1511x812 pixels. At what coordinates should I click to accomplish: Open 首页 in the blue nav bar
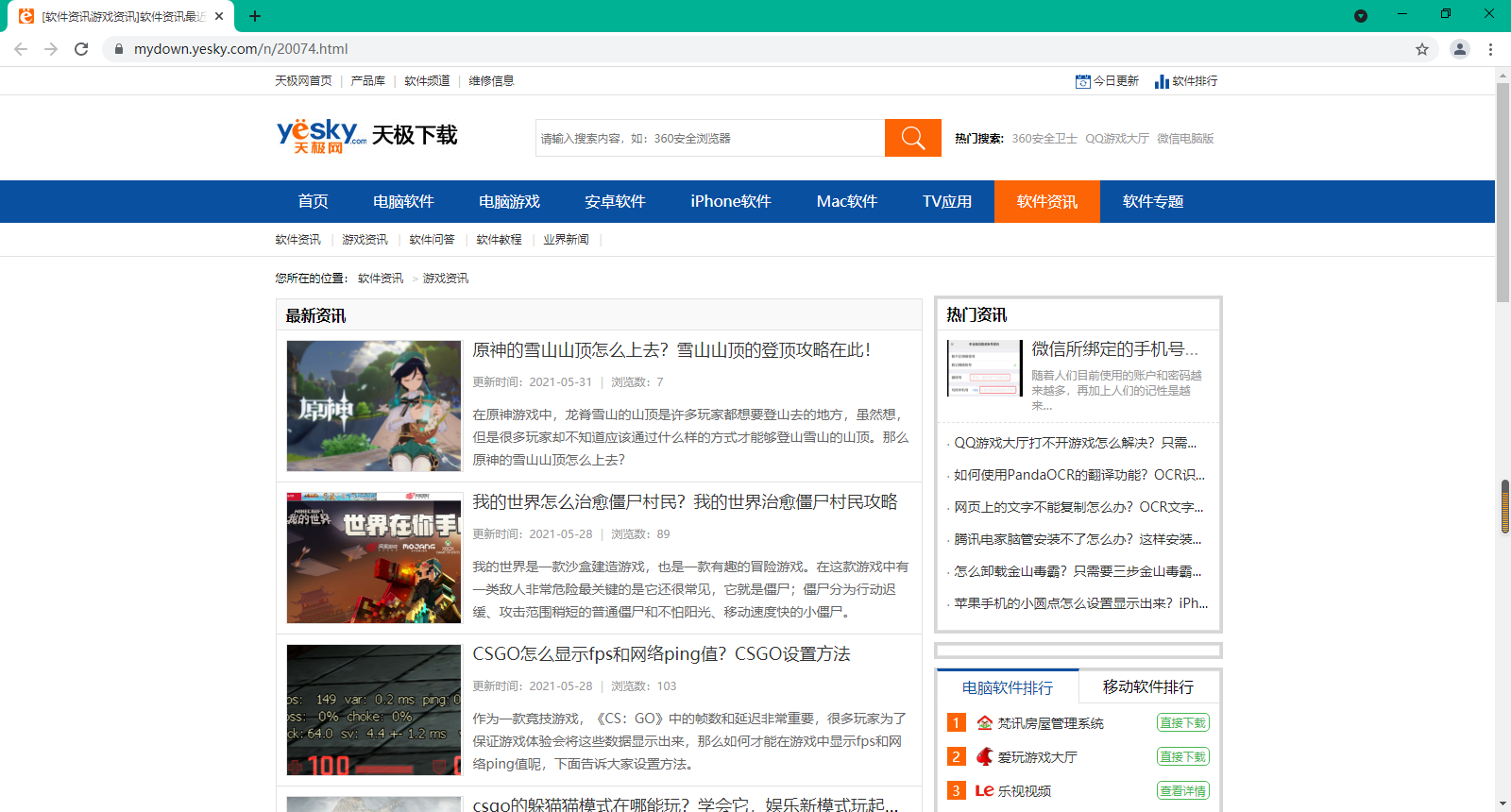point(313,201)
